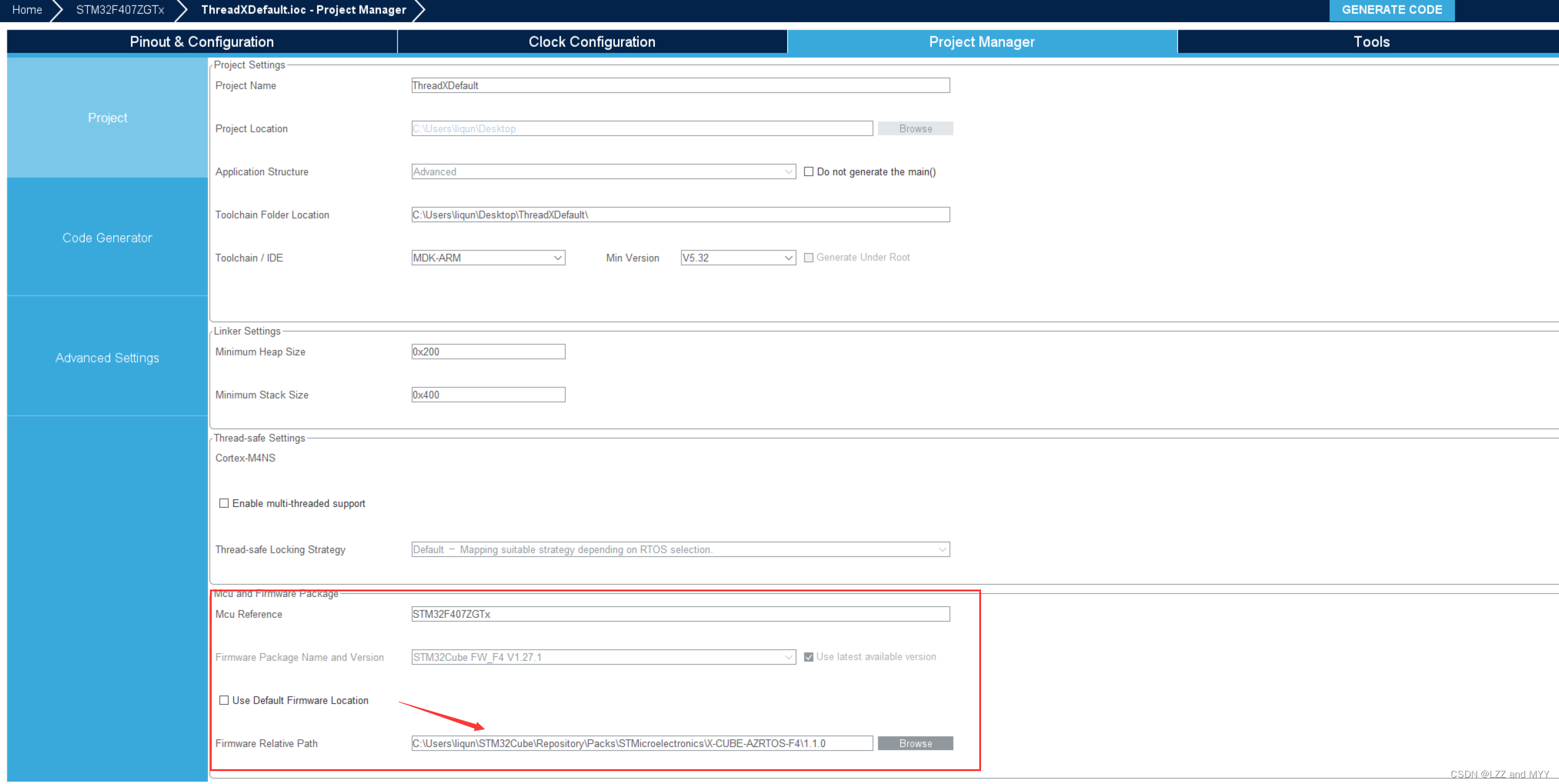
Task: Toggle Enable multi-threaded support checkbox
Action: [x=224, y=503]
